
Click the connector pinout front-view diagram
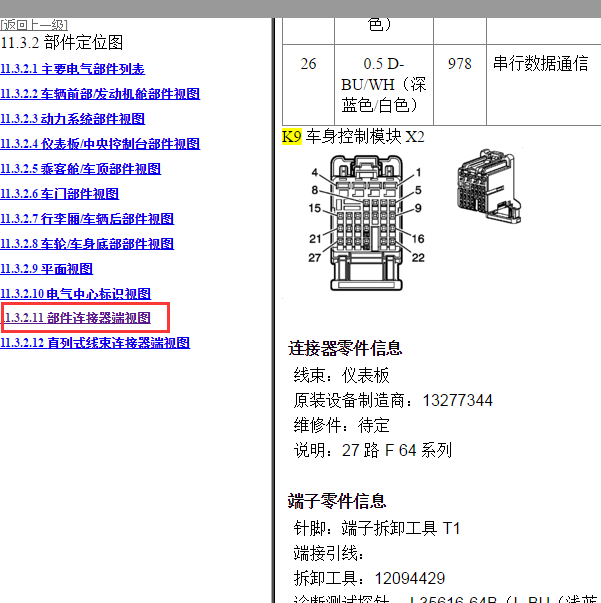(x=366, y=222)
